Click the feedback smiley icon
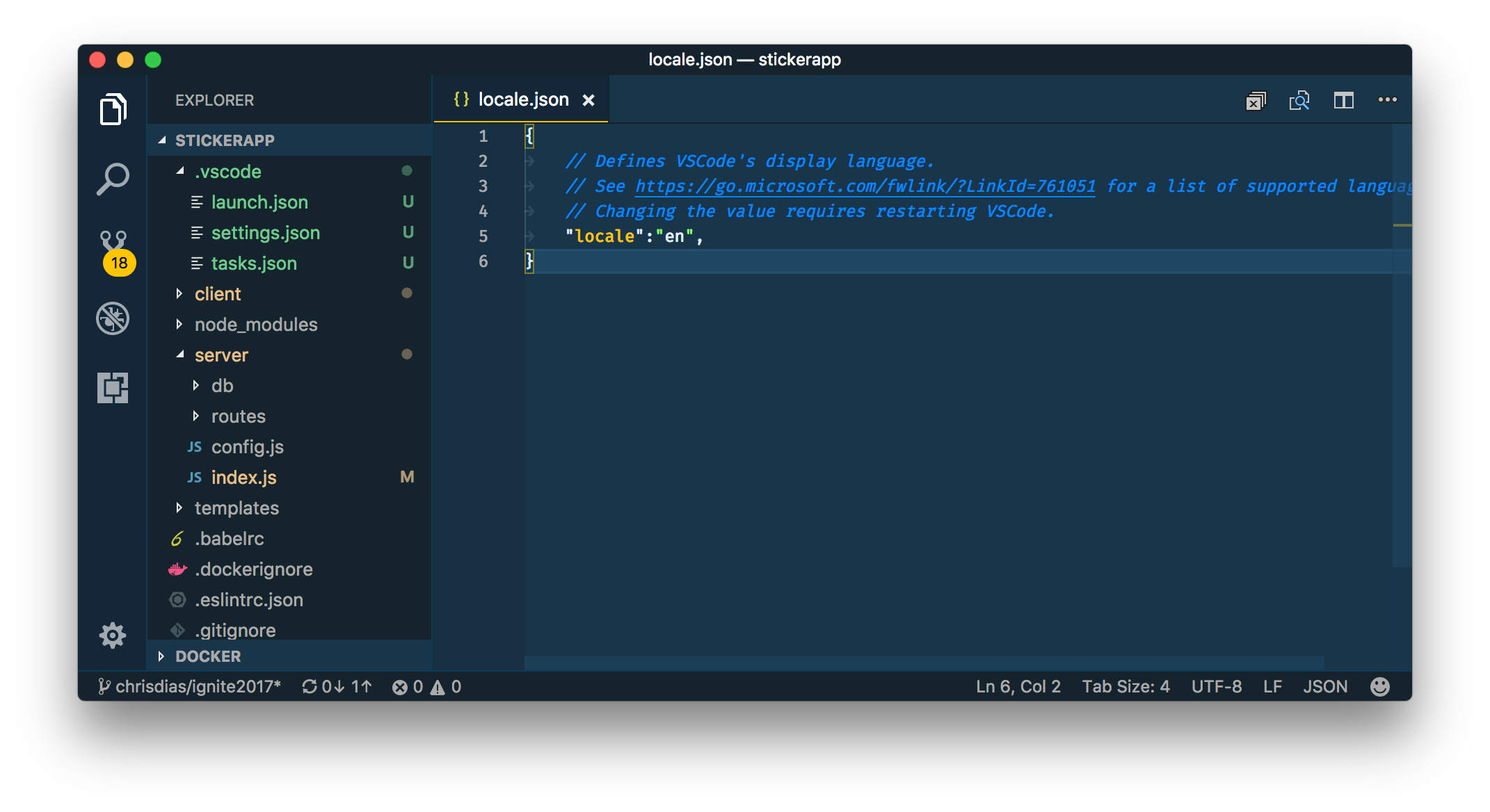 pos(1379,687)
